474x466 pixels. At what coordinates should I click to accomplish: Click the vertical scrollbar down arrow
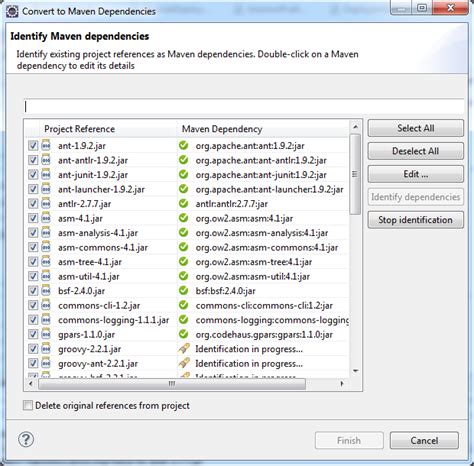[355, 371]
